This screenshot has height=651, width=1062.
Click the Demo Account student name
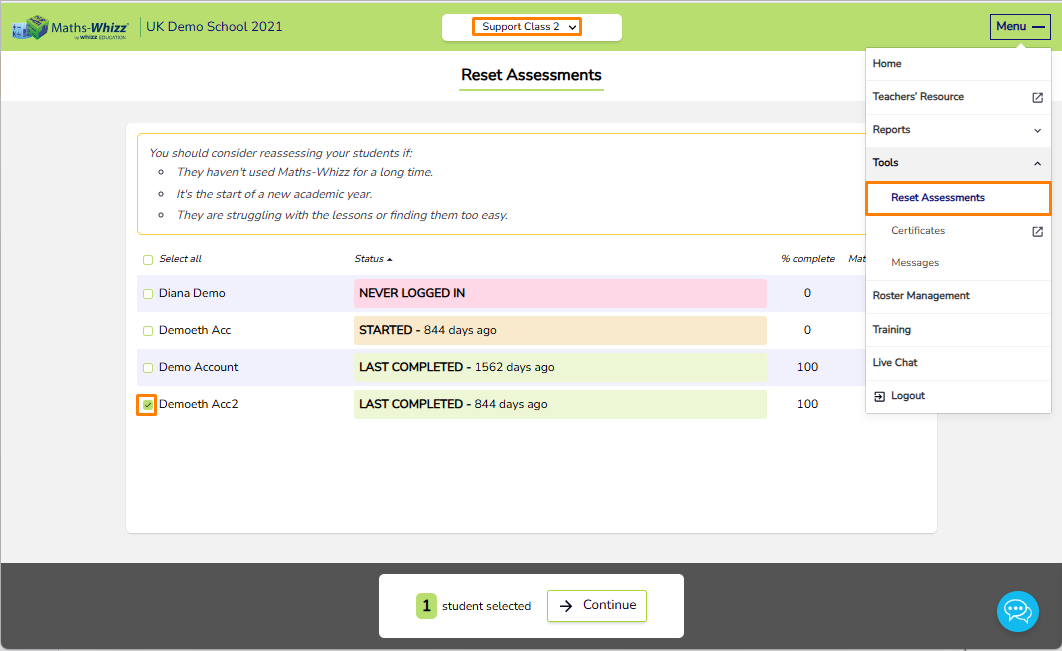pyautogui.click(x=198, y=367)
